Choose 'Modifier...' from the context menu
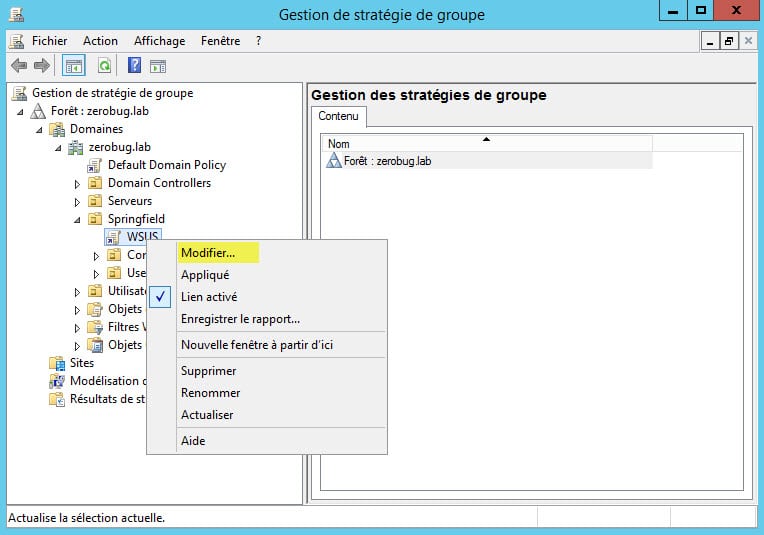This screenshot has width=764, height=535. pos(208,253)
